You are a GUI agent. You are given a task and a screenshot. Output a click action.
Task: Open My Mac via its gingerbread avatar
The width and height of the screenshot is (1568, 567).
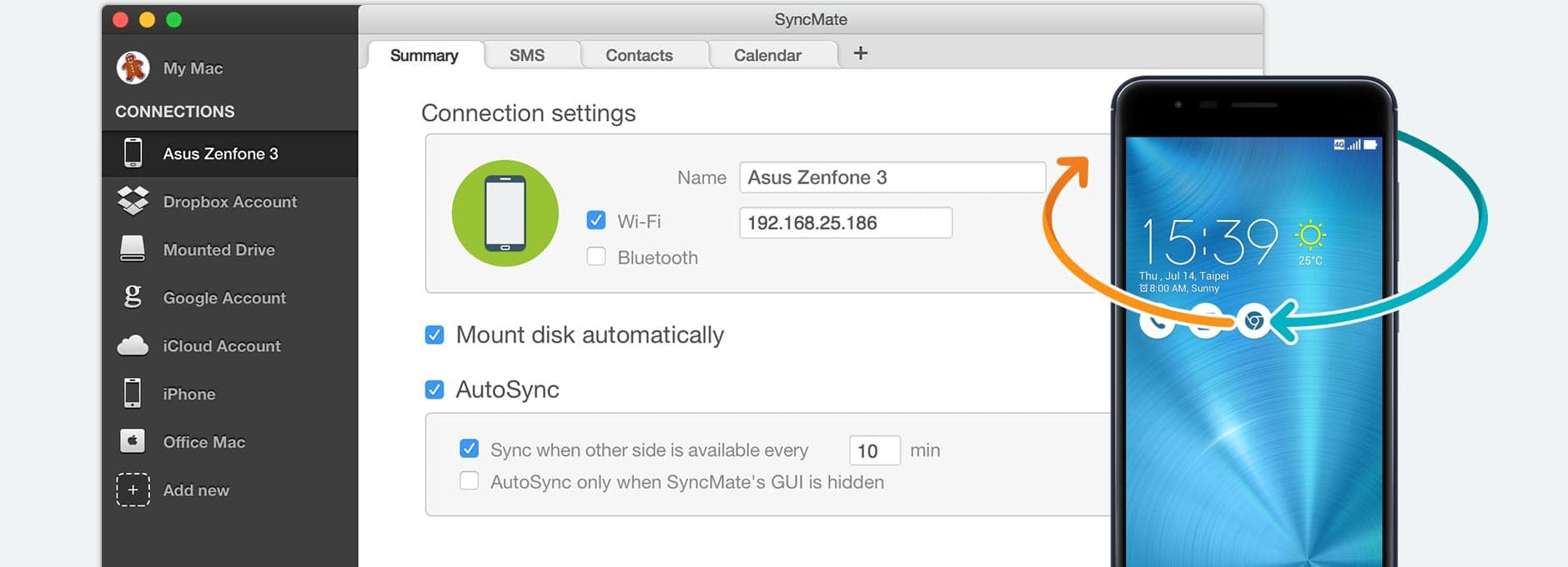133,68
